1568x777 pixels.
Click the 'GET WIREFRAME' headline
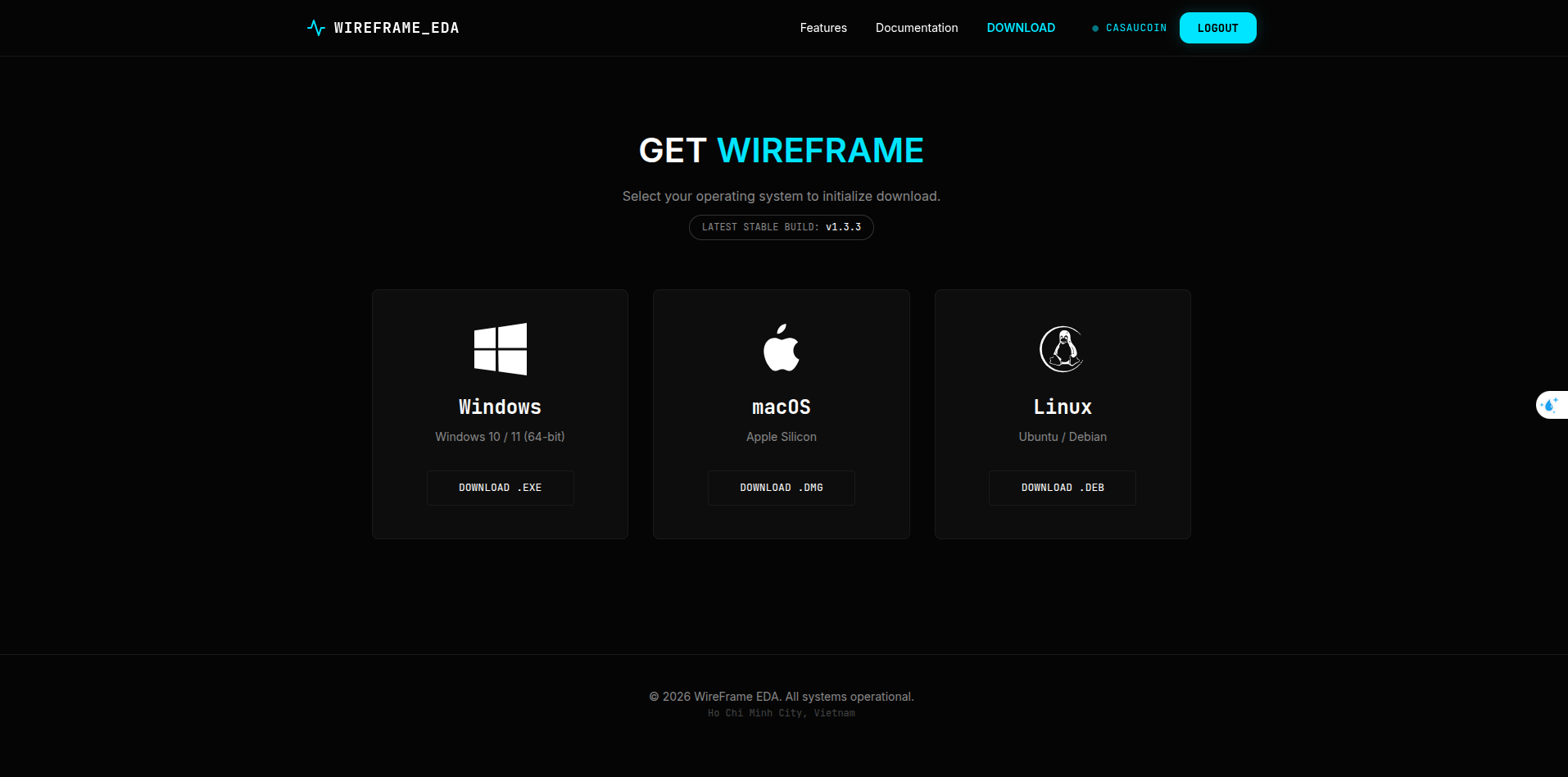[782, 151]
